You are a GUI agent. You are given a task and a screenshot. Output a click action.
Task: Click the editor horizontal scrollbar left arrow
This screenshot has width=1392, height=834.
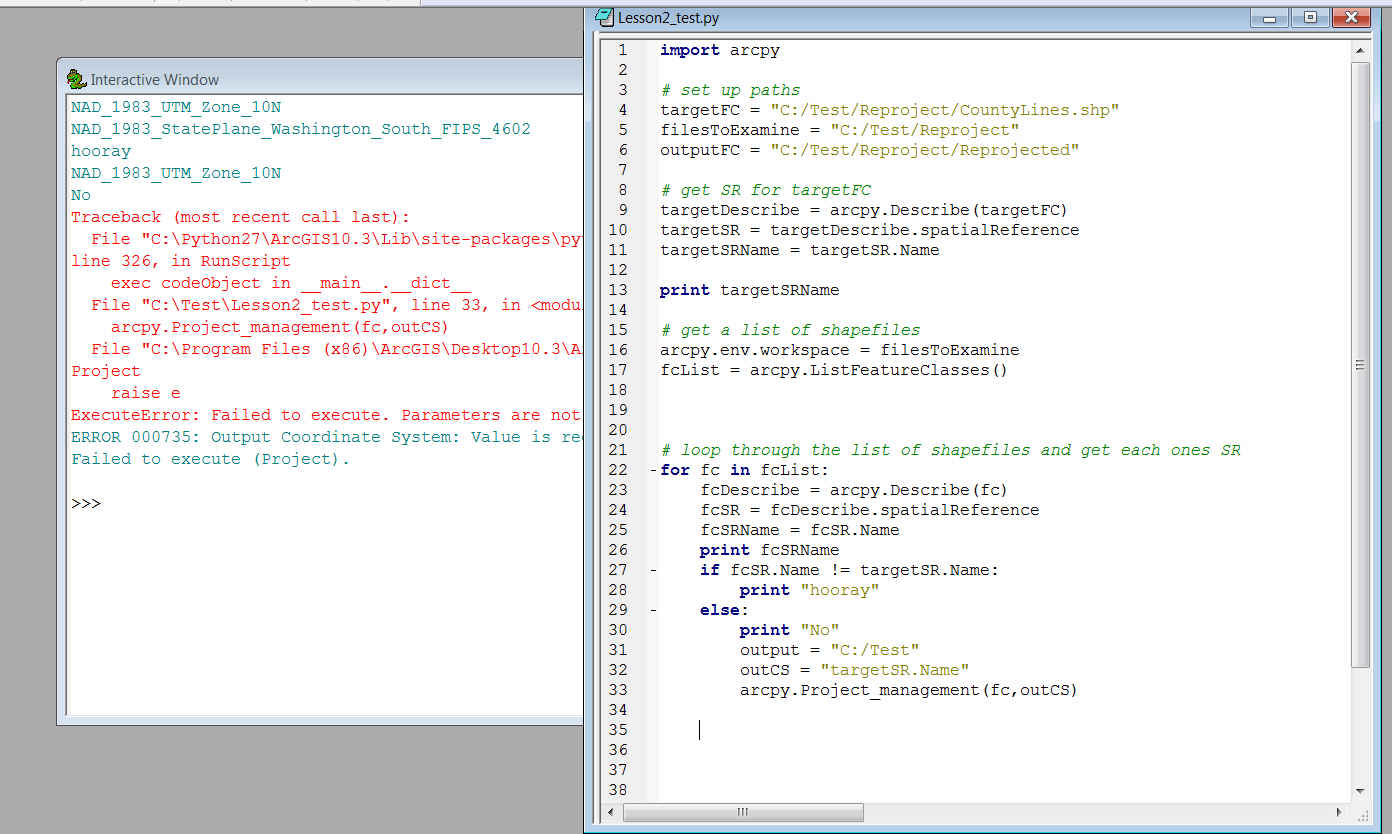click(x=612, y=812)
